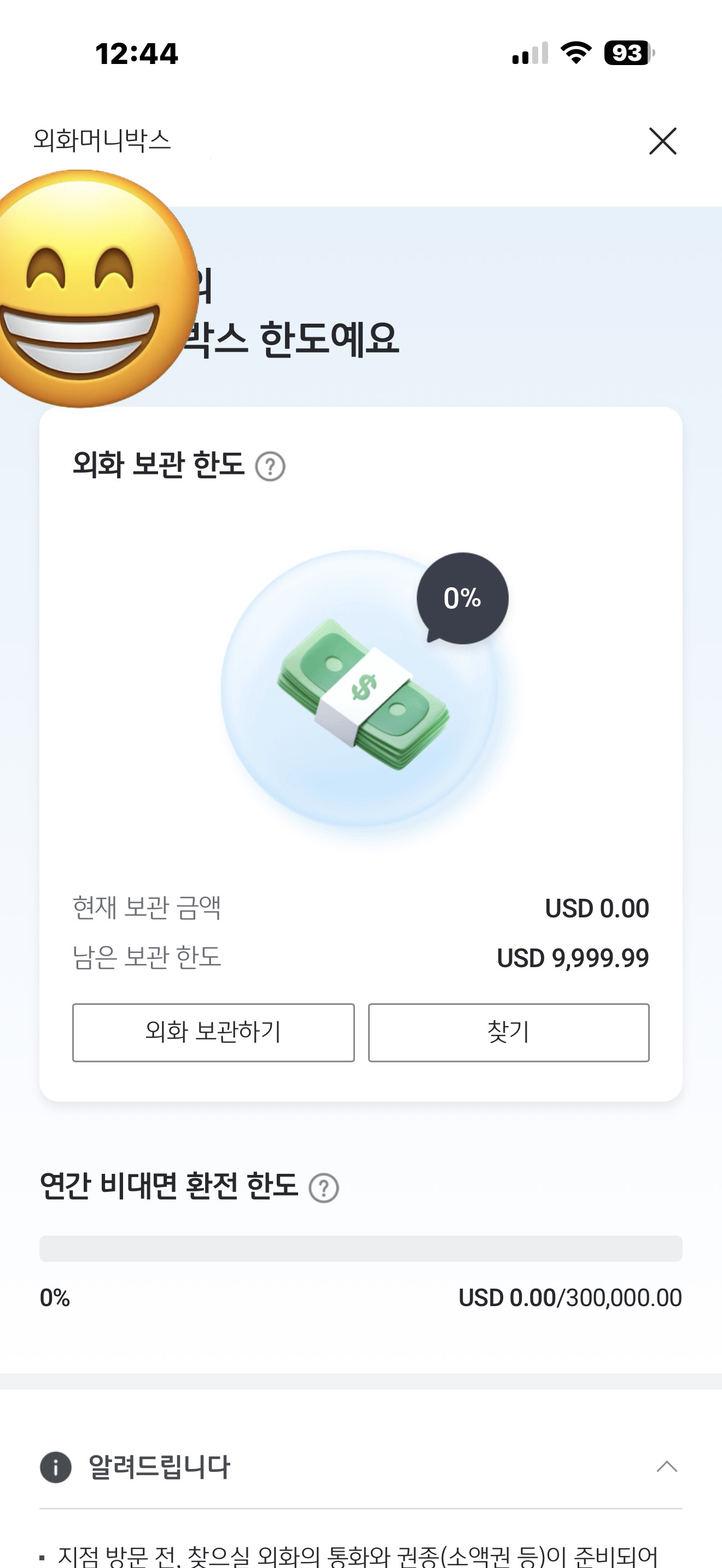Tap the help icon beside 연간 비대면 환전 한도
Image resolution: width=722 pixels, height=1568 pixels.
pyautogui.click(x=324, y=1187)
